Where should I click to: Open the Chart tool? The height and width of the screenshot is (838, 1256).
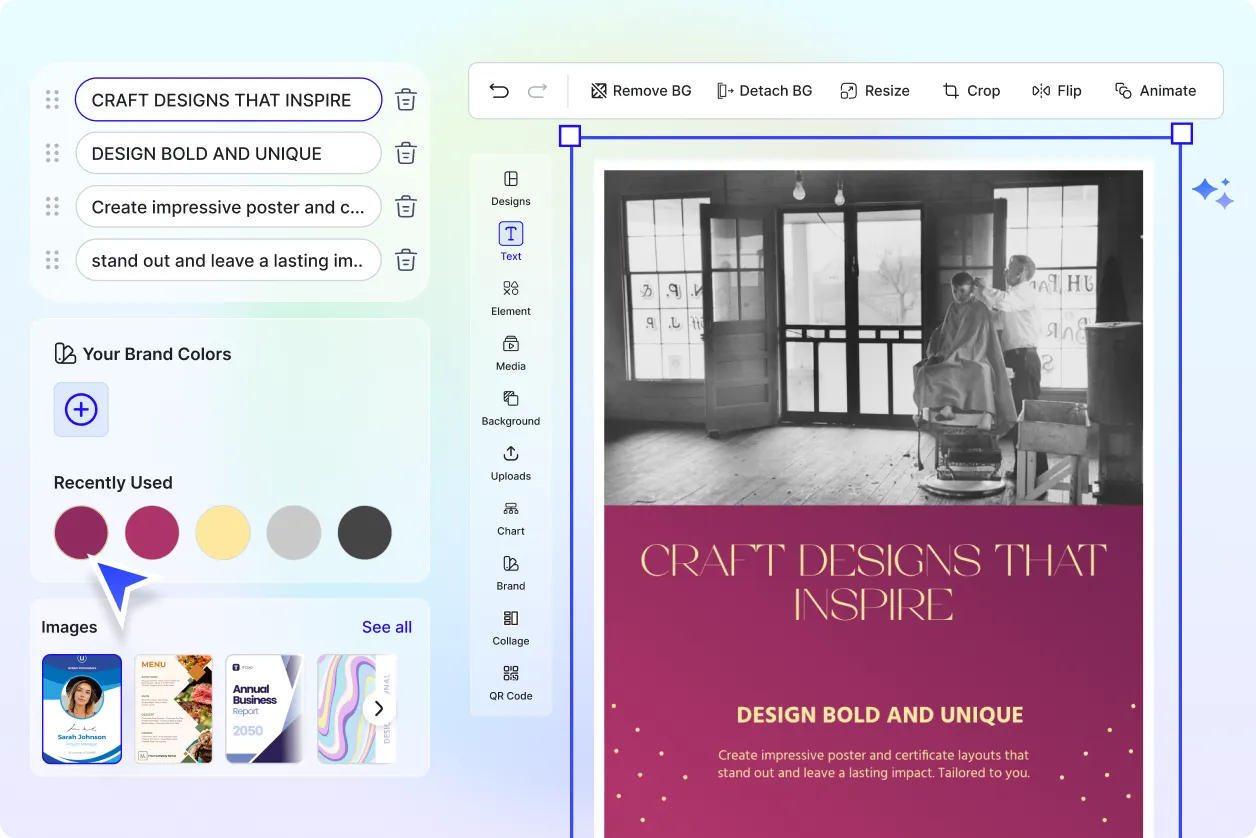(511, 517)
